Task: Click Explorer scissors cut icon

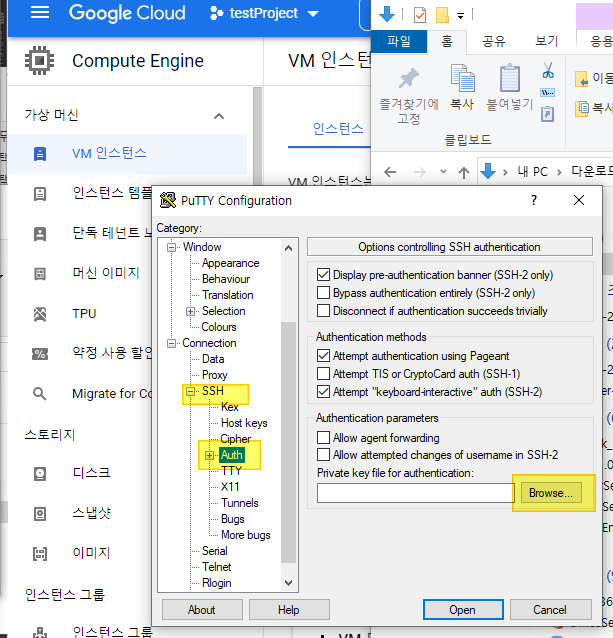Action: tap(548, 70)
